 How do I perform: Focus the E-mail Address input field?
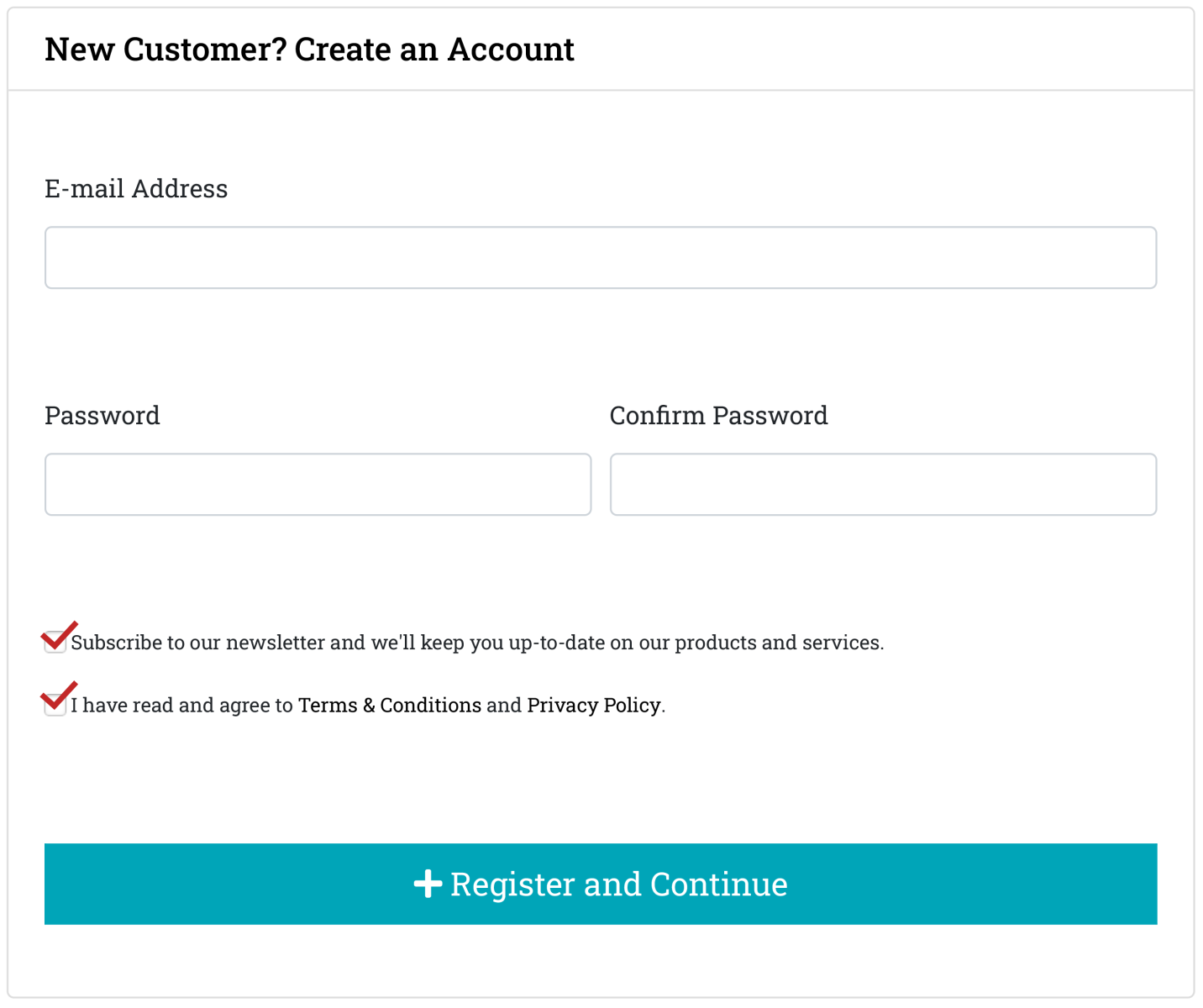(601, 258)
